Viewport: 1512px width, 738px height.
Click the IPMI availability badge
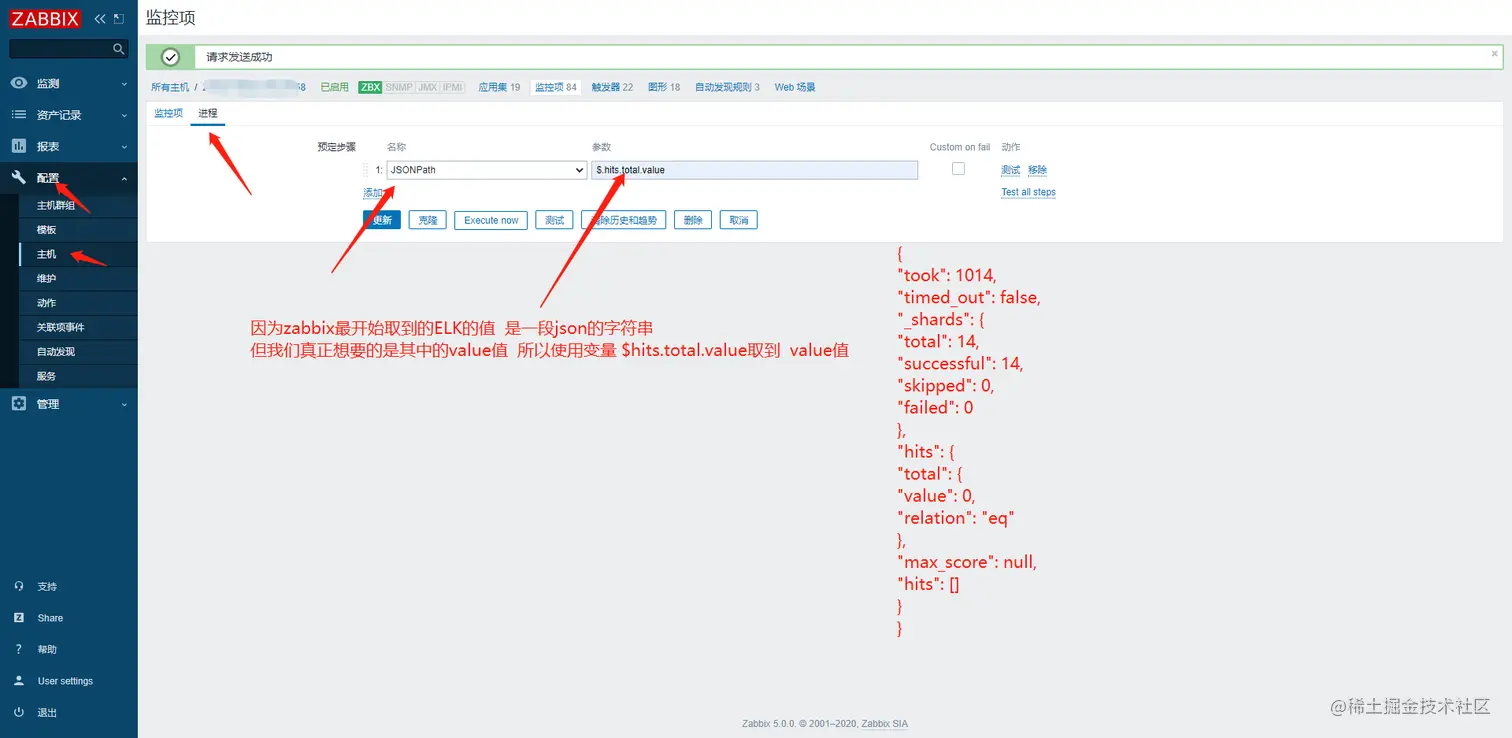(x=453, y=87)
